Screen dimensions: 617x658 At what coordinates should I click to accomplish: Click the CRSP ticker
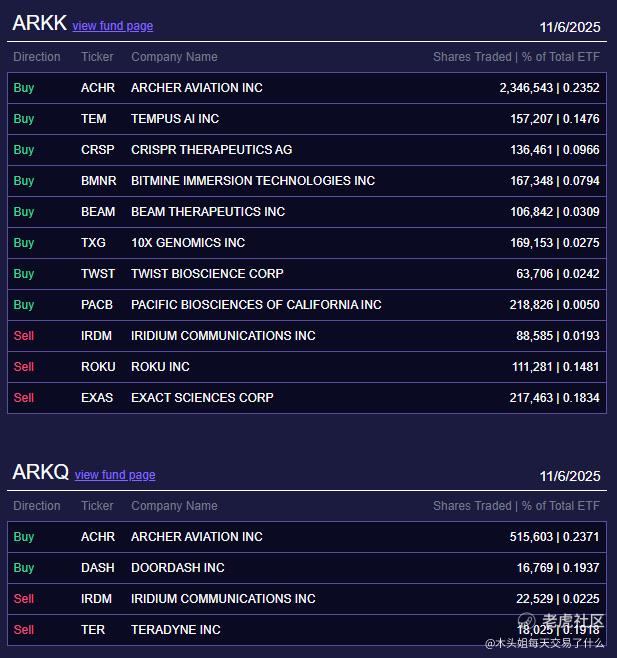[97, 150]
